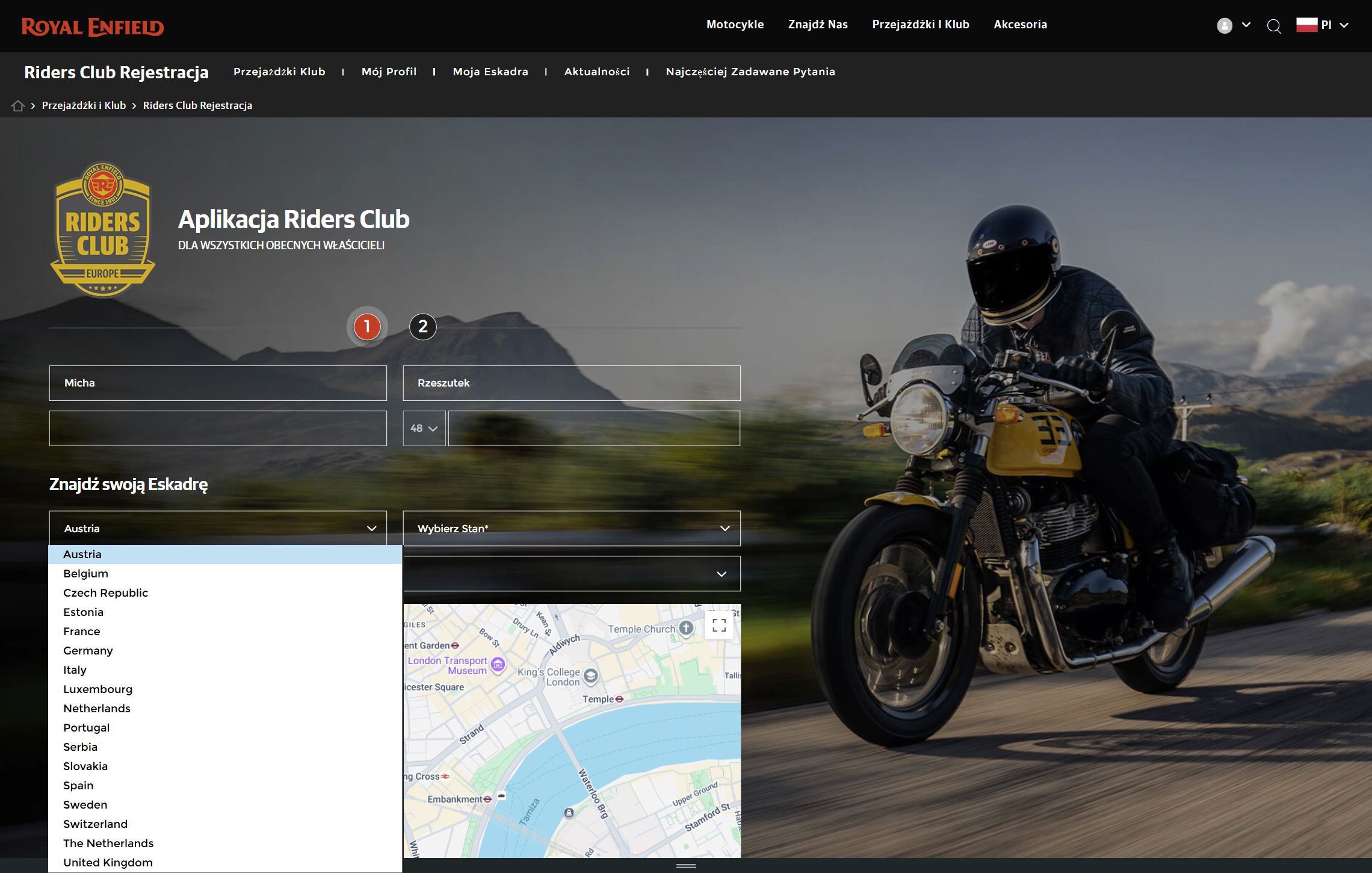Pick Switzerland from dropdown list
The width and height of the screenshot is (1372, 873).
(x=225, y=824)
